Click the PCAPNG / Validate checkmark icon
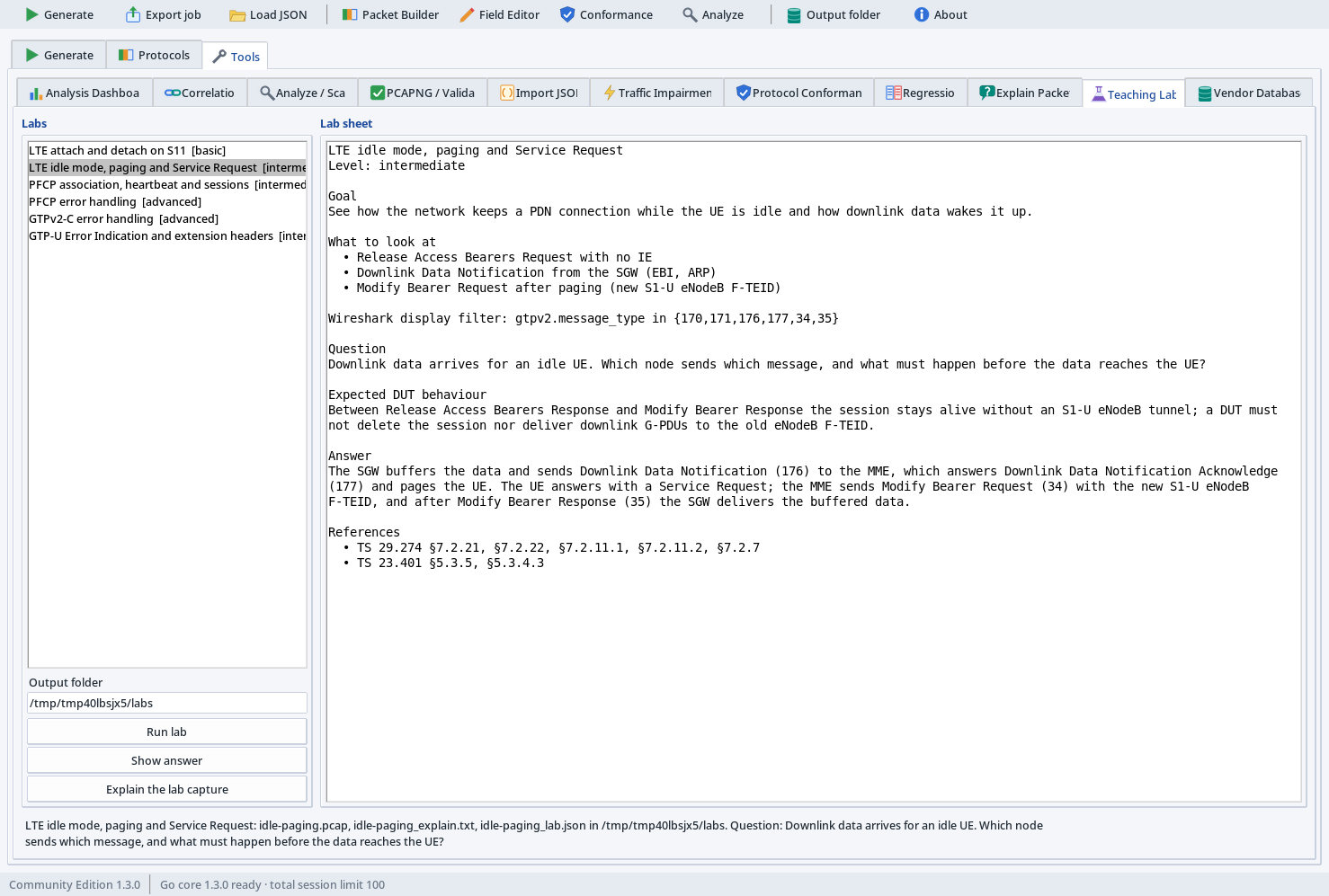This screenshot has height=896, width=1329. pyautogui.click(x=378, y=93)
